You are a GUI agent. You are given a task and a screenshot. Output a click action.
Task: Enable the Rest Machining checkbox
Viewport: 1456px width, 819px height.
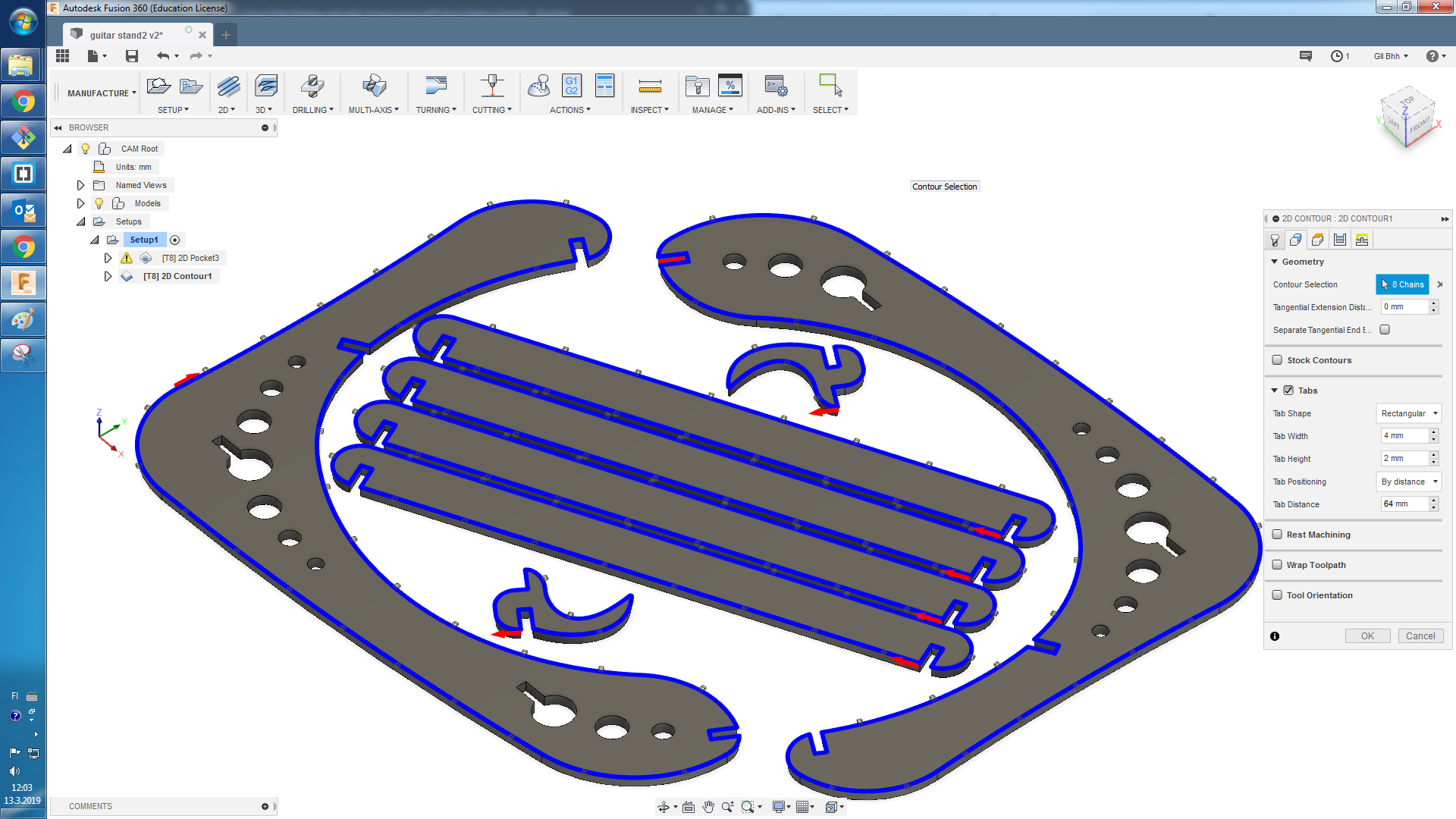[x=1278, y=535]
